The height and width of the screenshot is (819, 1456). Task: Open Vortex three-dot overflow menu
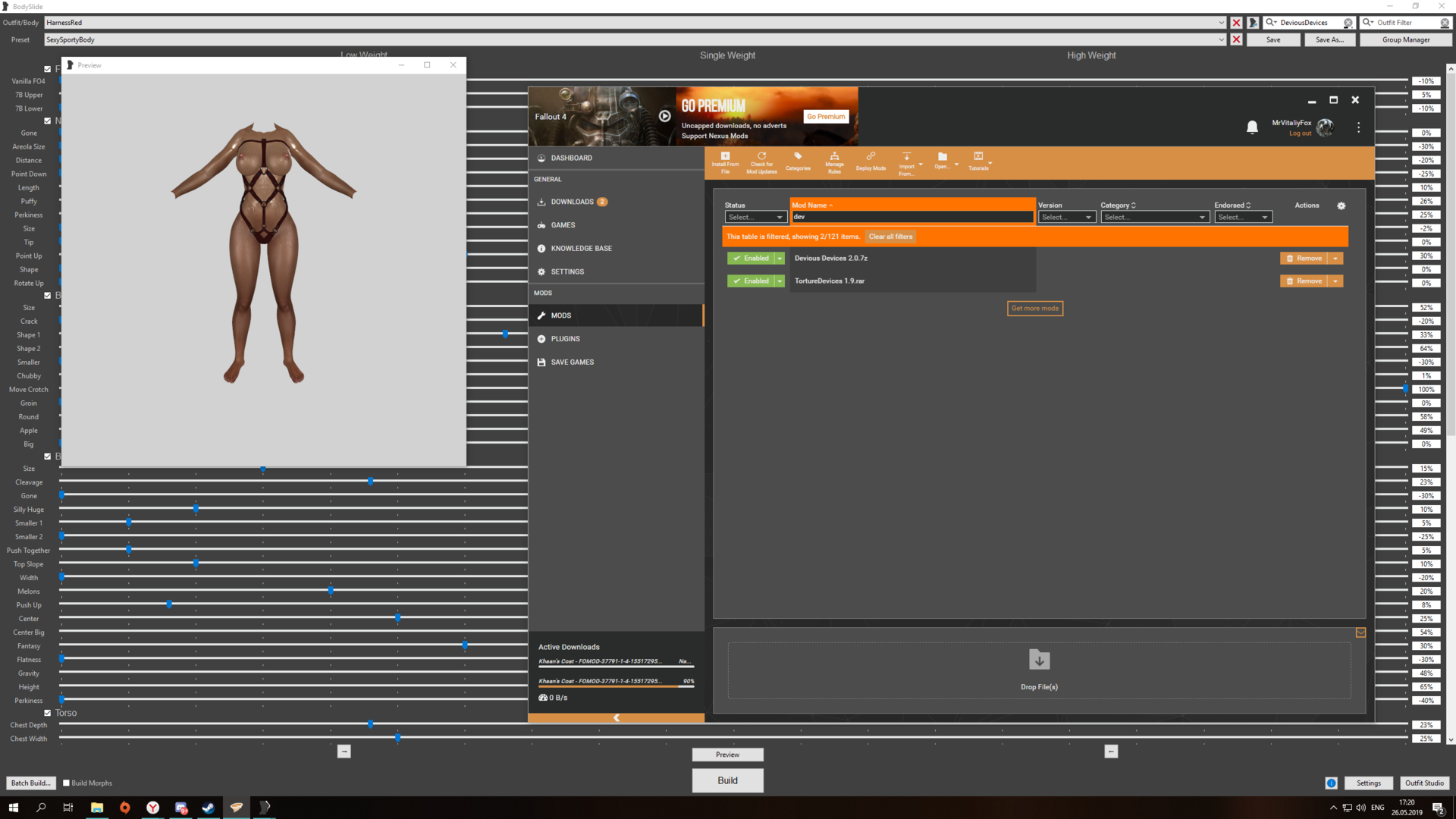[x=1358, y=127]
